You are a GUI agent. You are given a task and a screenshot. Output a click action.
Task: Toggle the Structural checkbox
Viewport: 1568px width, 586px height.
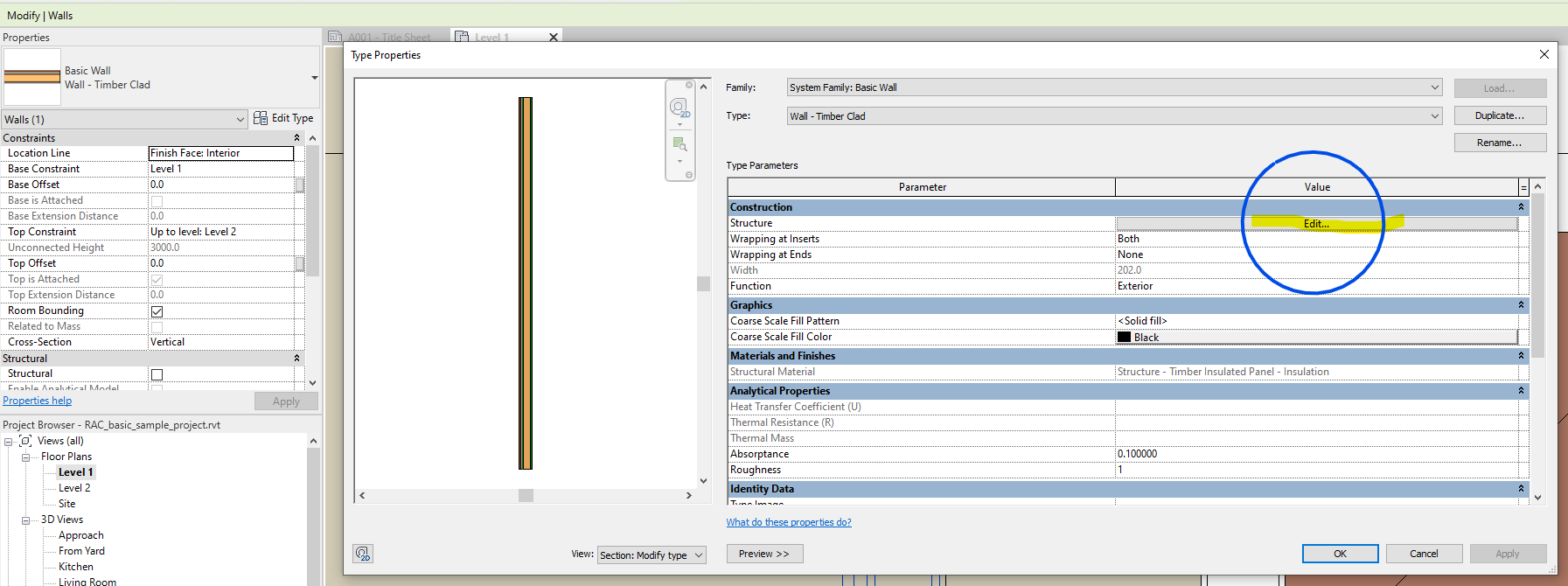[x=157, y=374]
